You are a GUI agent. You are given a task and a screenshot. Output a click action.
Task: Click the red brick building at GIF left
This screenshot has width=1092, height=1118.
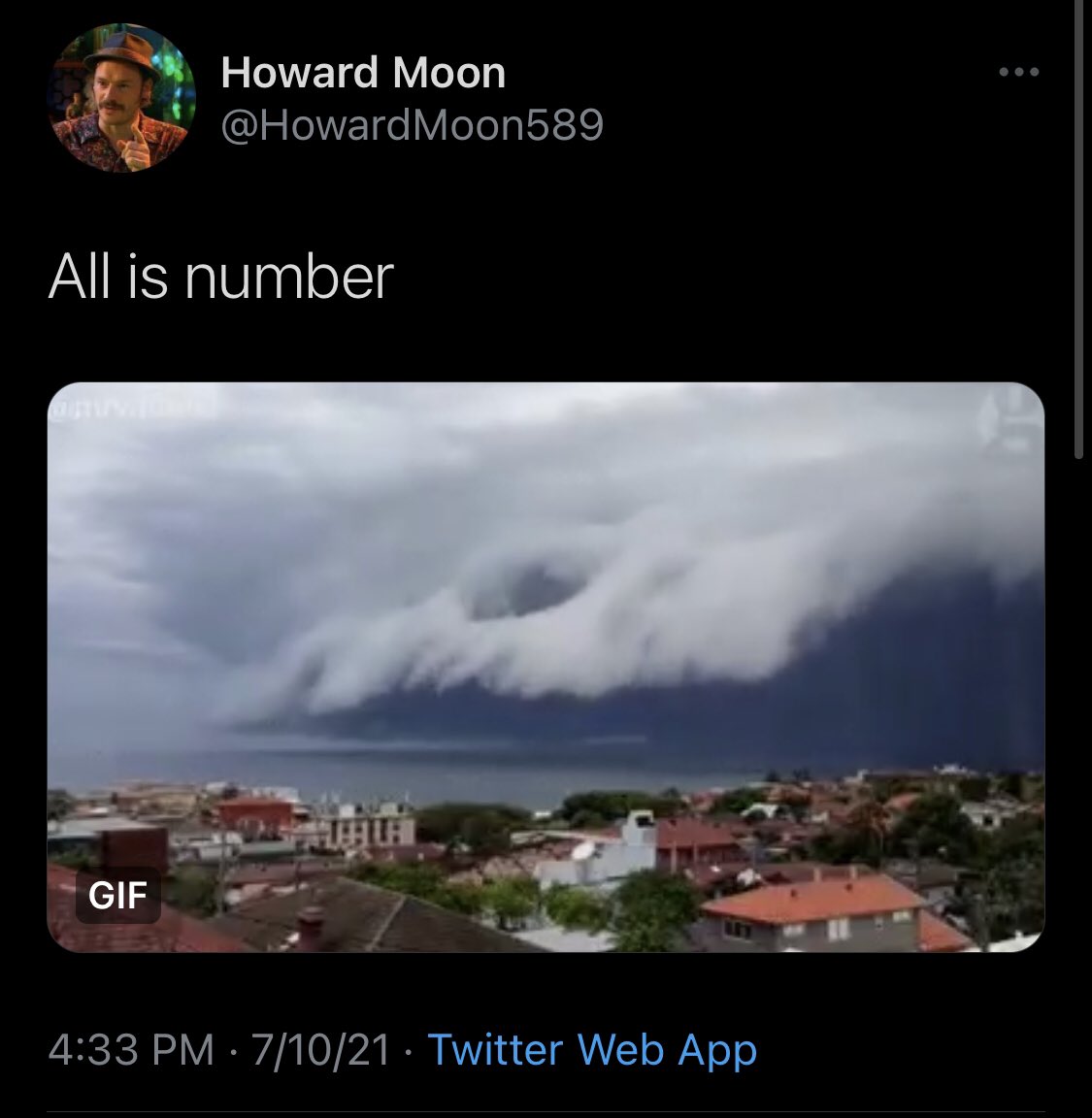point(255,816)
